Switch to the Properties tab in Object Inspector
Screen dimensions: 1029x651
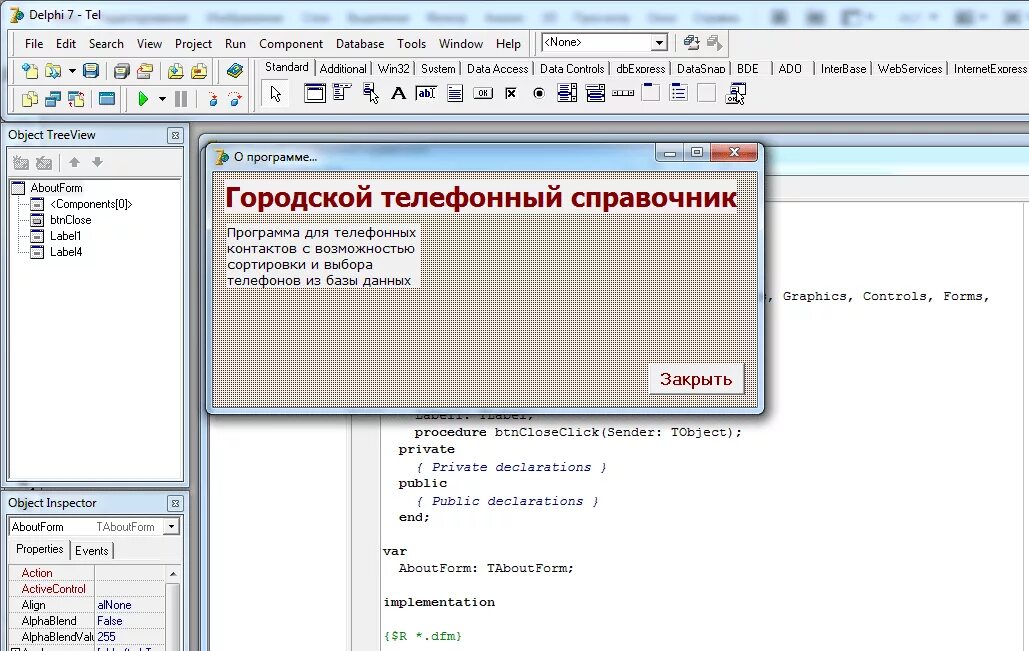coord(39,549)
